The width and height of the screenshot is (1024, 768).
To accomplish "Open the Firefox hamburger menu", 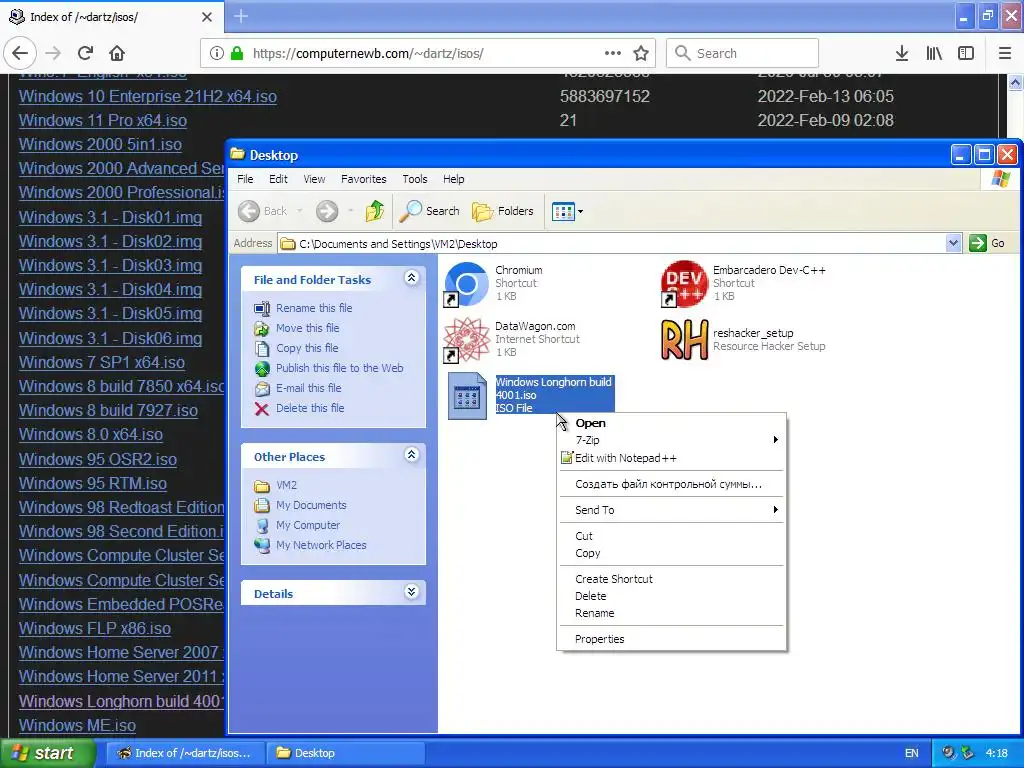I will click(1004, 53).
